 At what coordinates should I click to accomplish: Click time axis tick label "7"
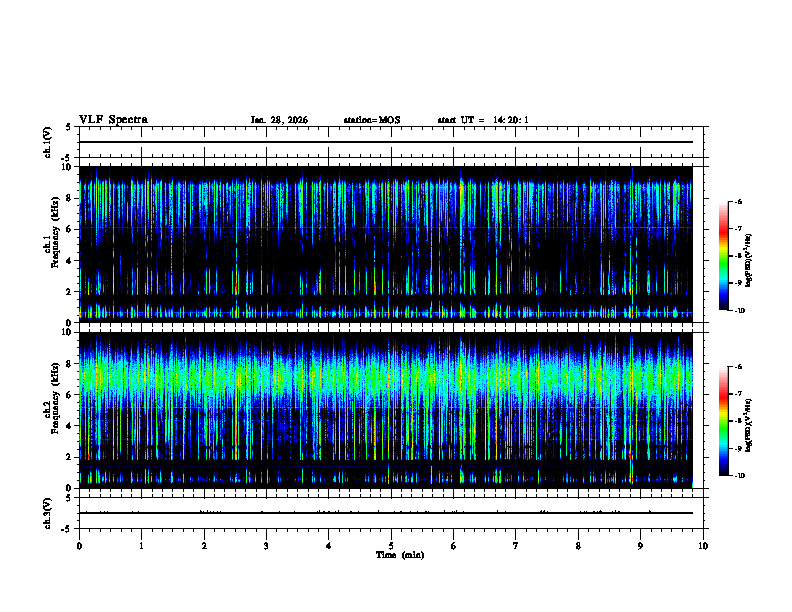(x=516, y=546)
